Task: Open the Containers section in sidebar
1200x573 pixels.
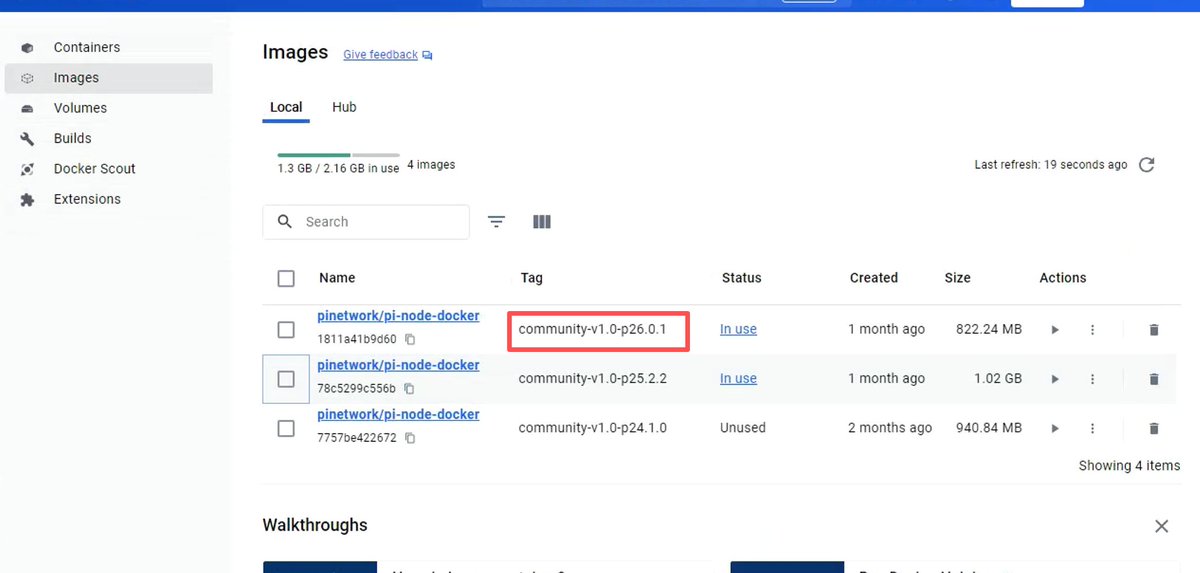Action: point(86,47)
